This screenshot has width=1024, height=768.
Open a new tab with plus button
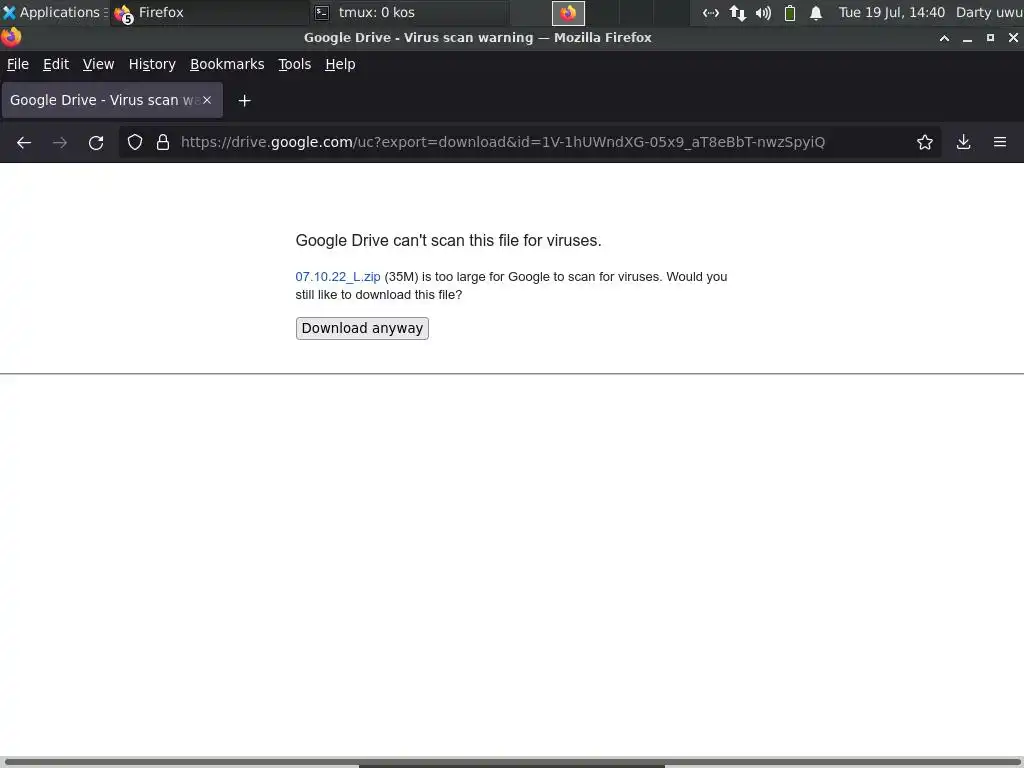[244, 101]
